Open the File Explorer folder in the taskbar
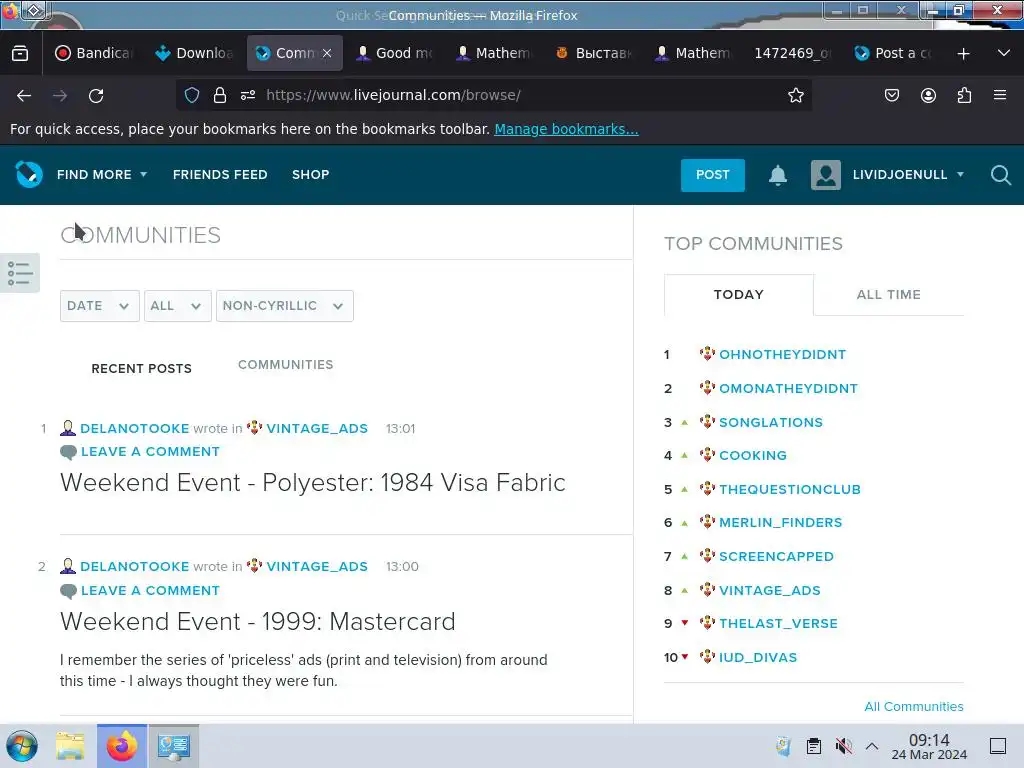Screen dimensions: 1024x768 pyautogui.click(x=71, y=746)
